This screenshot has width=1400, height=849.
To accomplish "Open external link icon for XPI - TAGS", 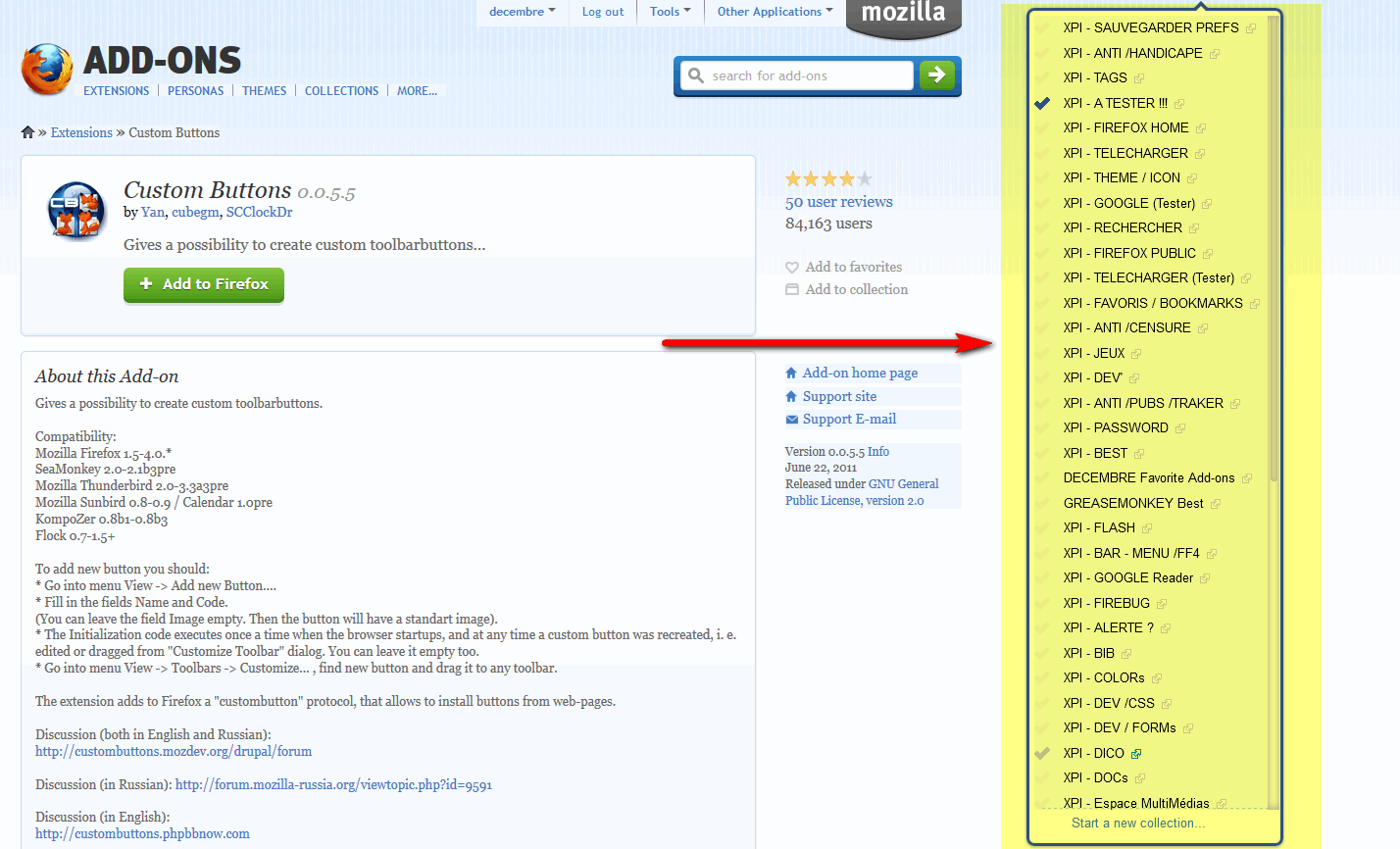I will 1139,78.
